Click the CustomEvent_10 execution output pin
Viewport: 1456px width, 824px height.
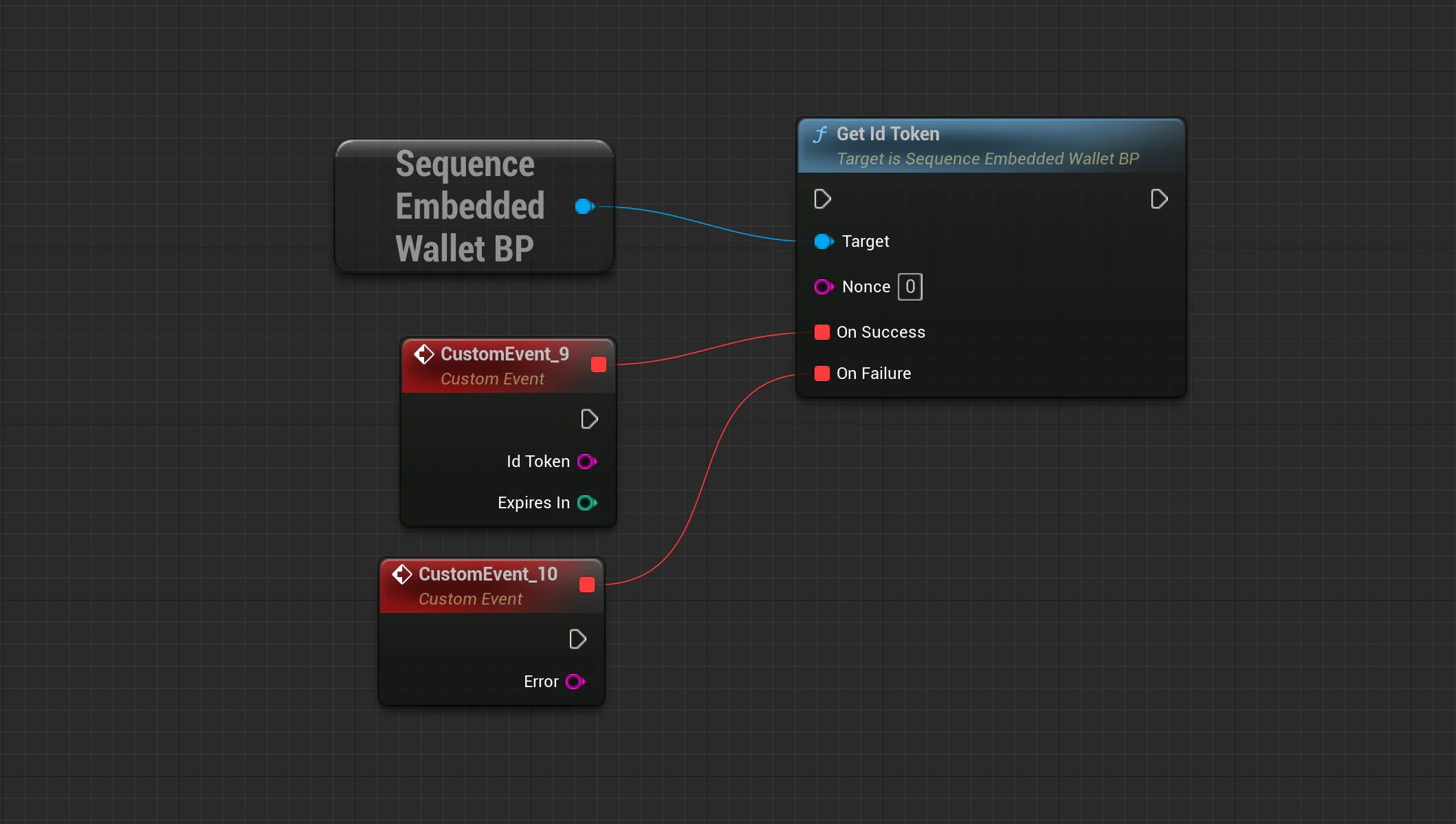click(x=577, y=640)
